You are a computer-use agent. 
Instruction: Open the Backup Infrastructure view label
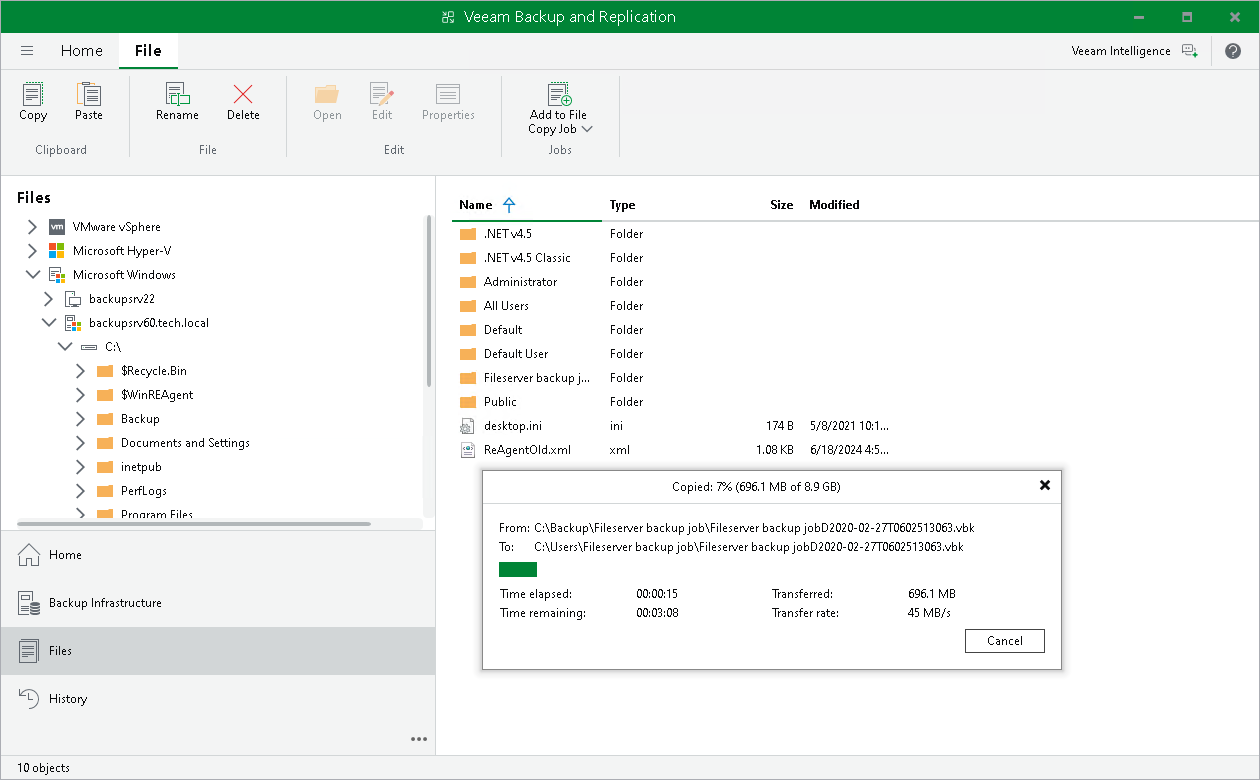(x=105, y=603)
